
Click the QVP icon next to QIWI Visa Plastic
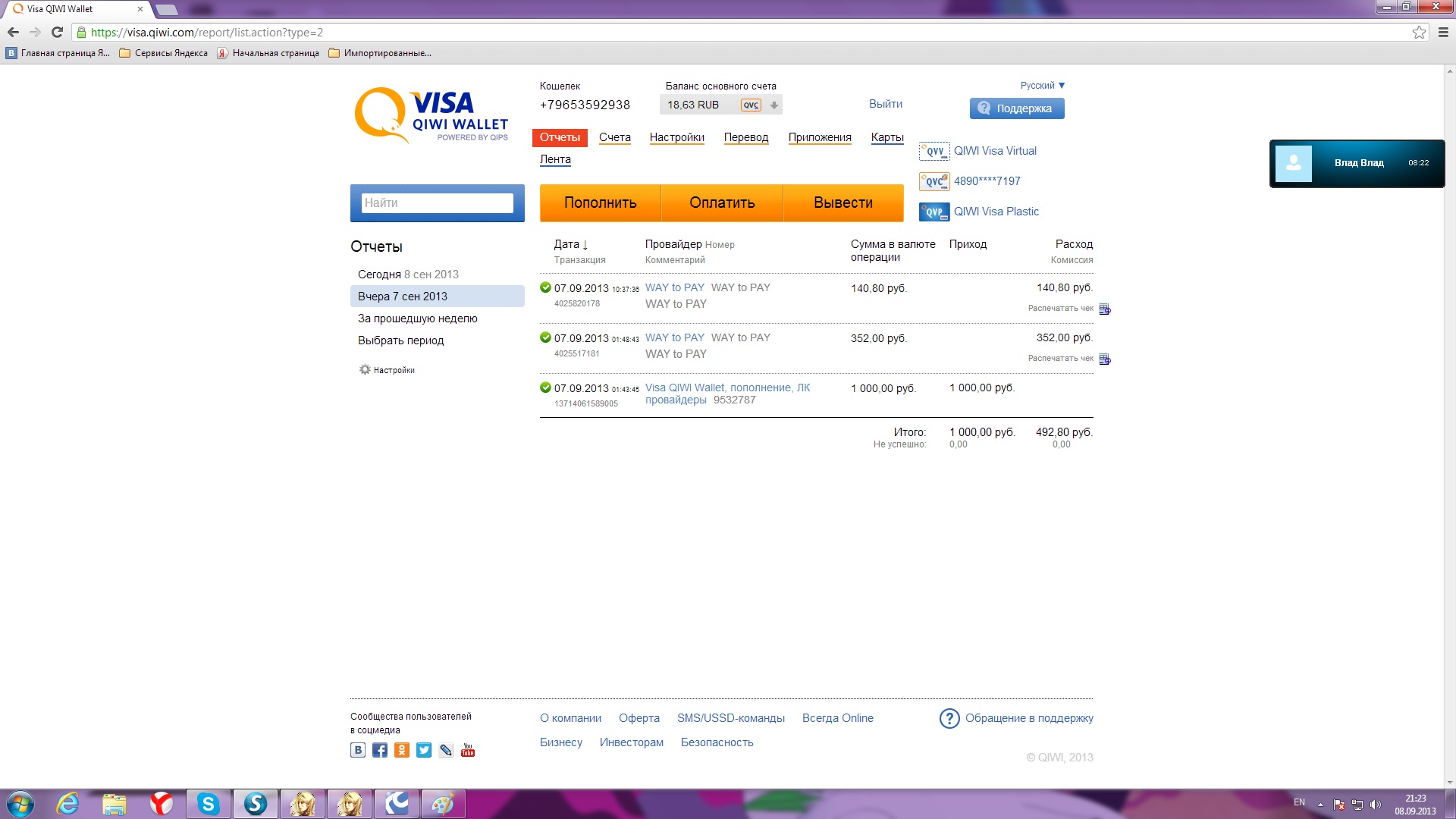934,212
